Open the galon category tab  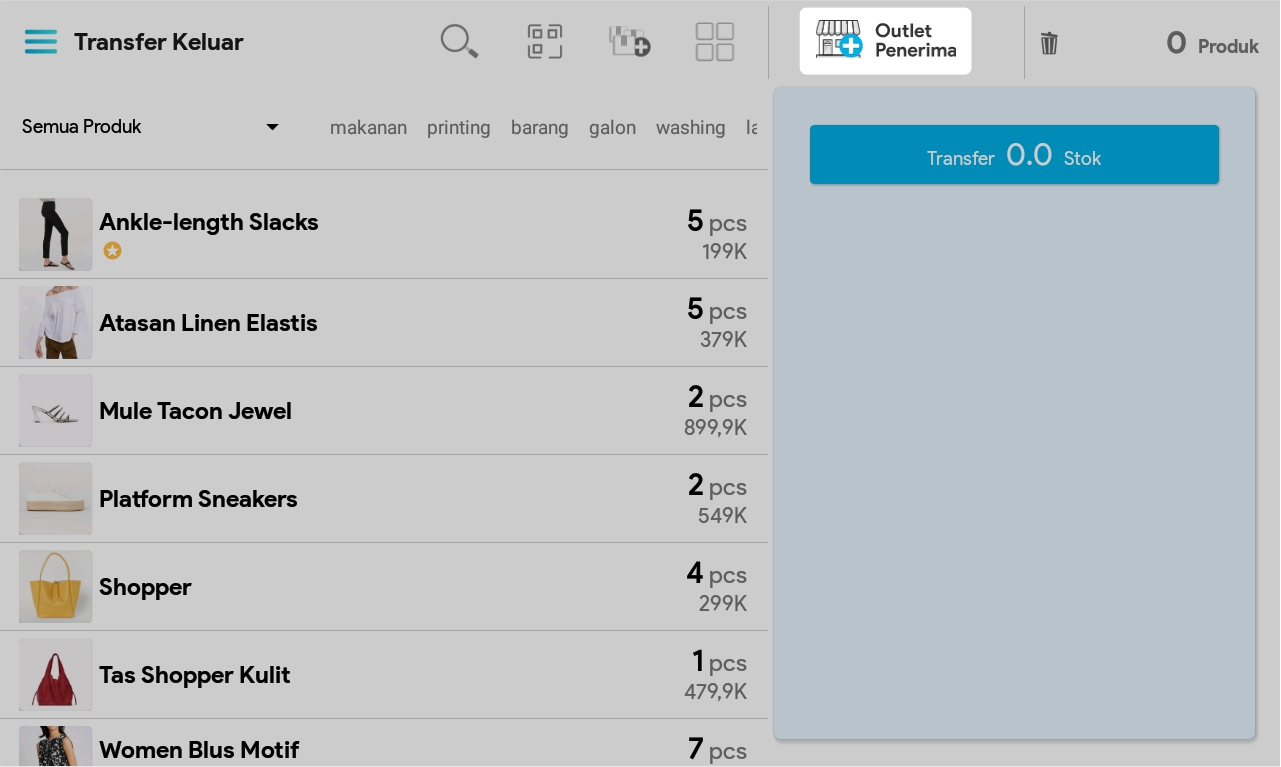click(x=612, y=128)
